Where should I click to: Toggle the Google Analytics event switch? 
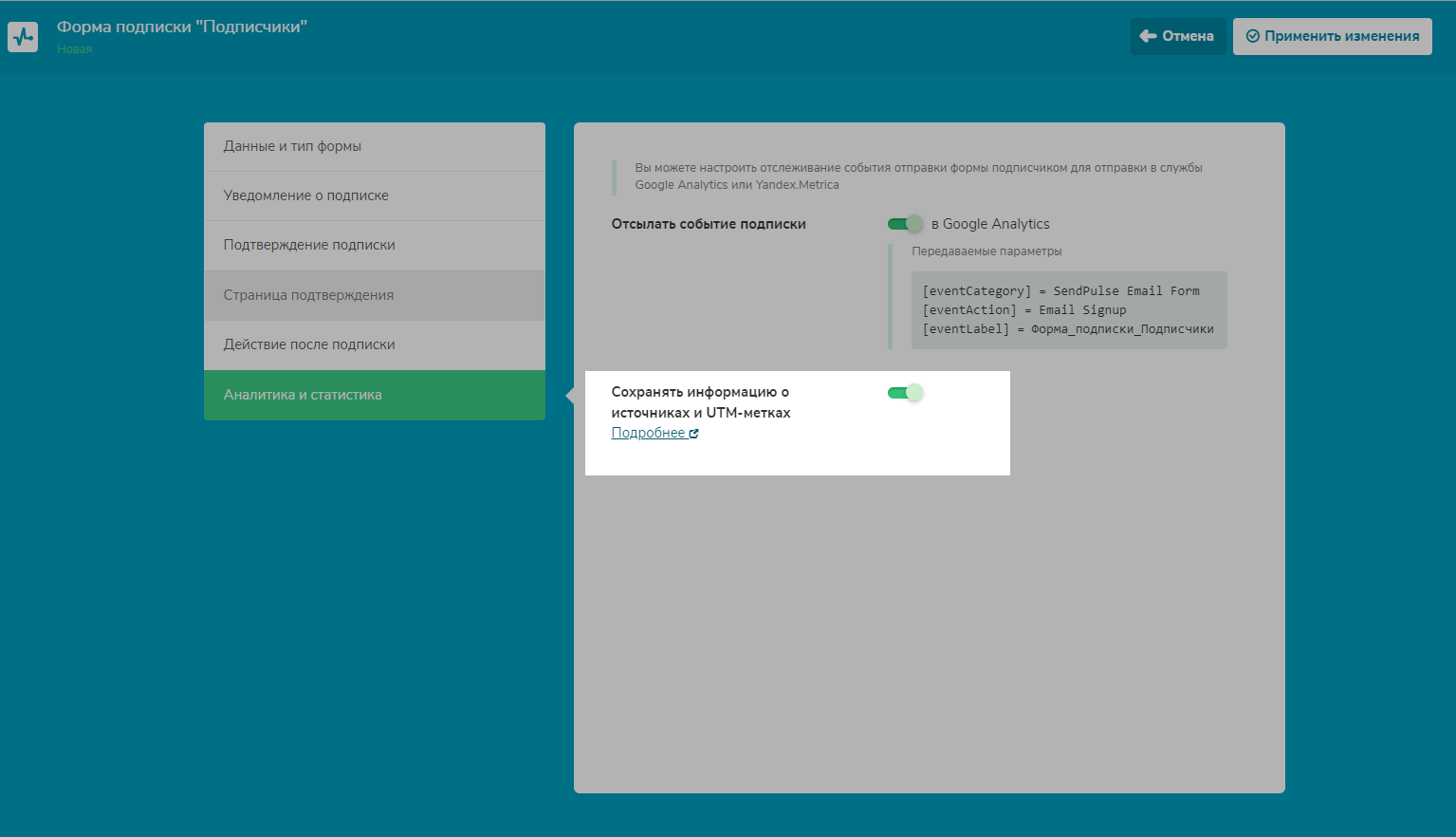point(905,224)
